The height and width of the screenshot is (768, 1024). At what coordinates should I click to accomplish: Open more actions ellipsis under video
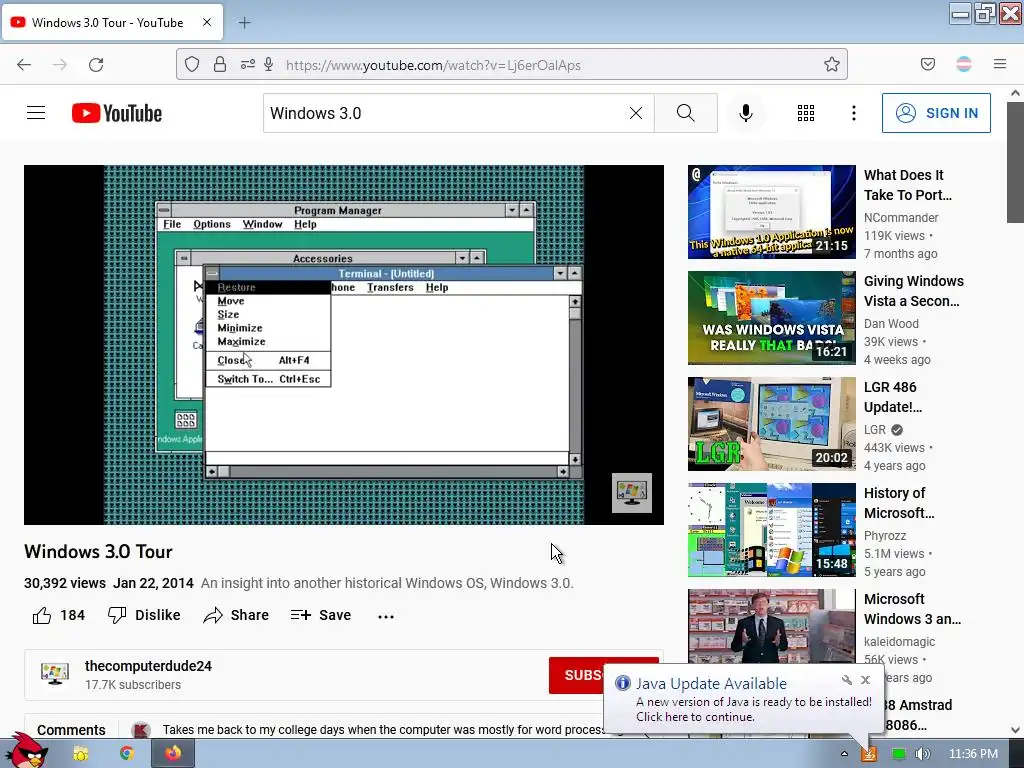click(x=386, y=616)
